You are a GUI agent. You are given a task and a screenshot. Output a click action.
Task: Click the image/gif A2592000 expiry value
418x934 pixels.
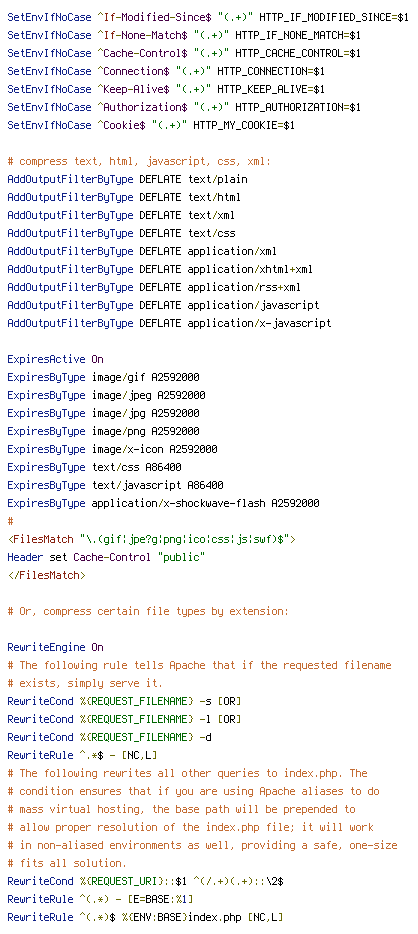(x=145, y=377)
